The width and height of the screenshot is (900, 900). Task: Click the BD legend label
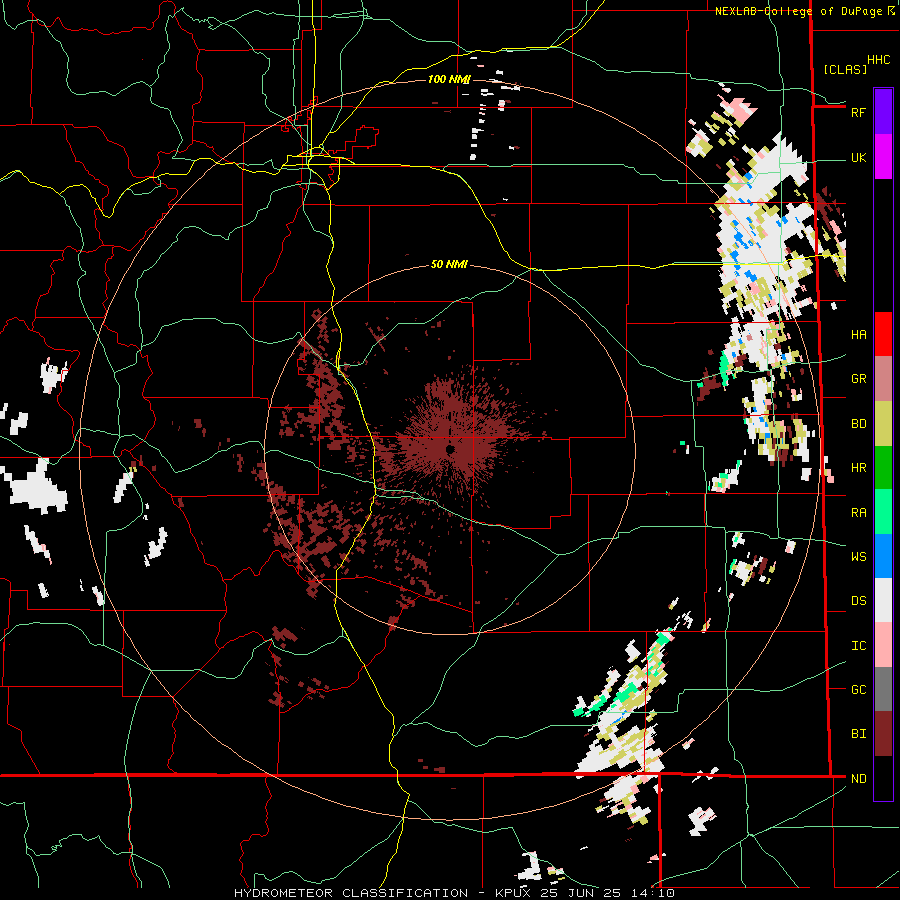858,424
